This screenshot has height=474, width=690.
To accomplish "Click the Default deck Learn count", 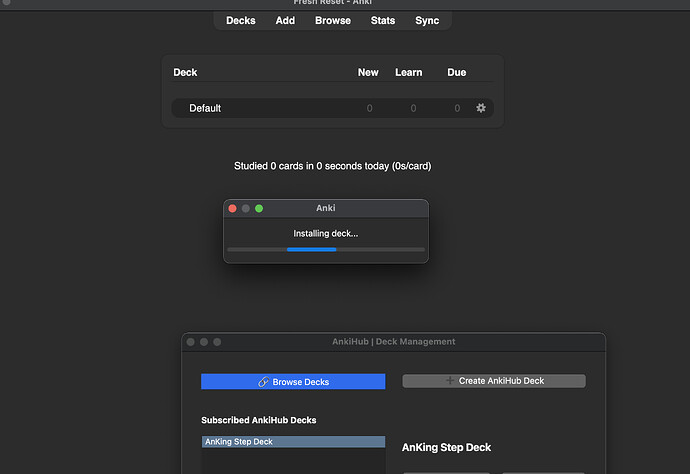I will [413, 108].
